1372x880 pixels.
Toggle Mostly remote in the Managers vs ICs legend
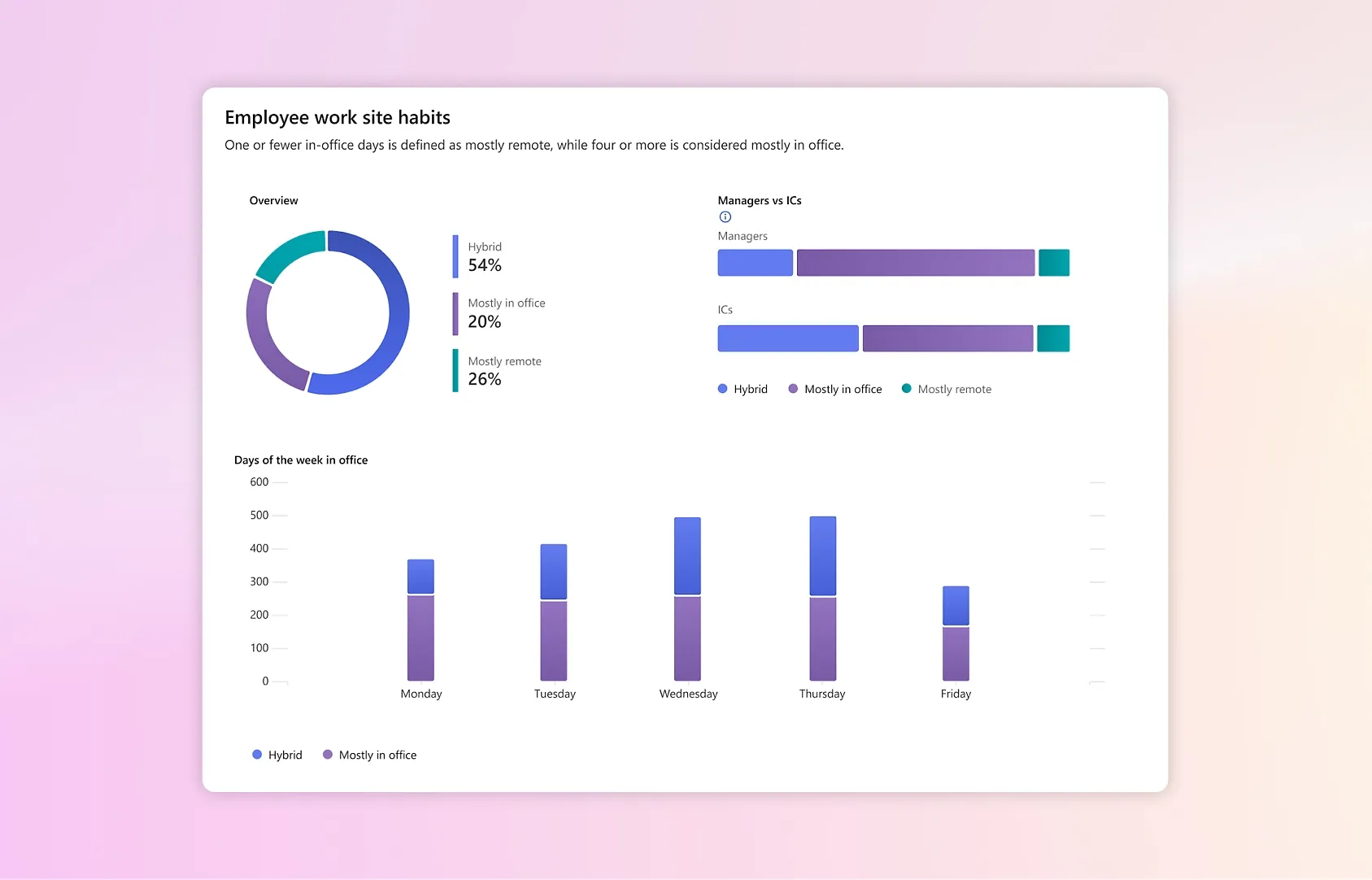(947, 390)
